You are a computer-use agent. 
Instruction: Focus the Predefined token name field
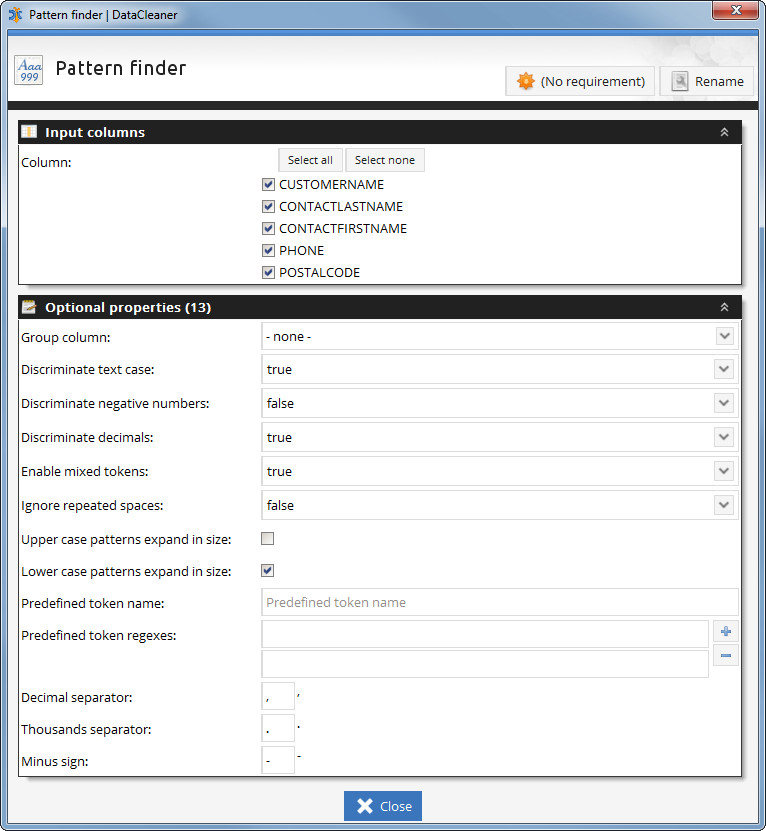point(499,602)
